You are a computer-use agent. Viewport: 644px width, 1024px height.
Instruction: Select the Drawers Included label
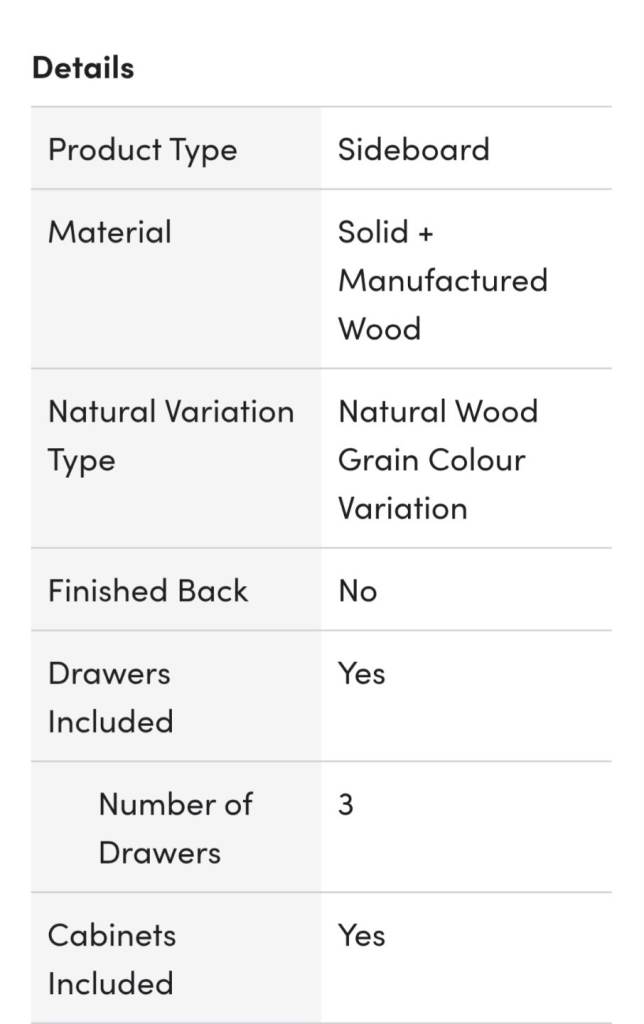click(x=110, y=697)
